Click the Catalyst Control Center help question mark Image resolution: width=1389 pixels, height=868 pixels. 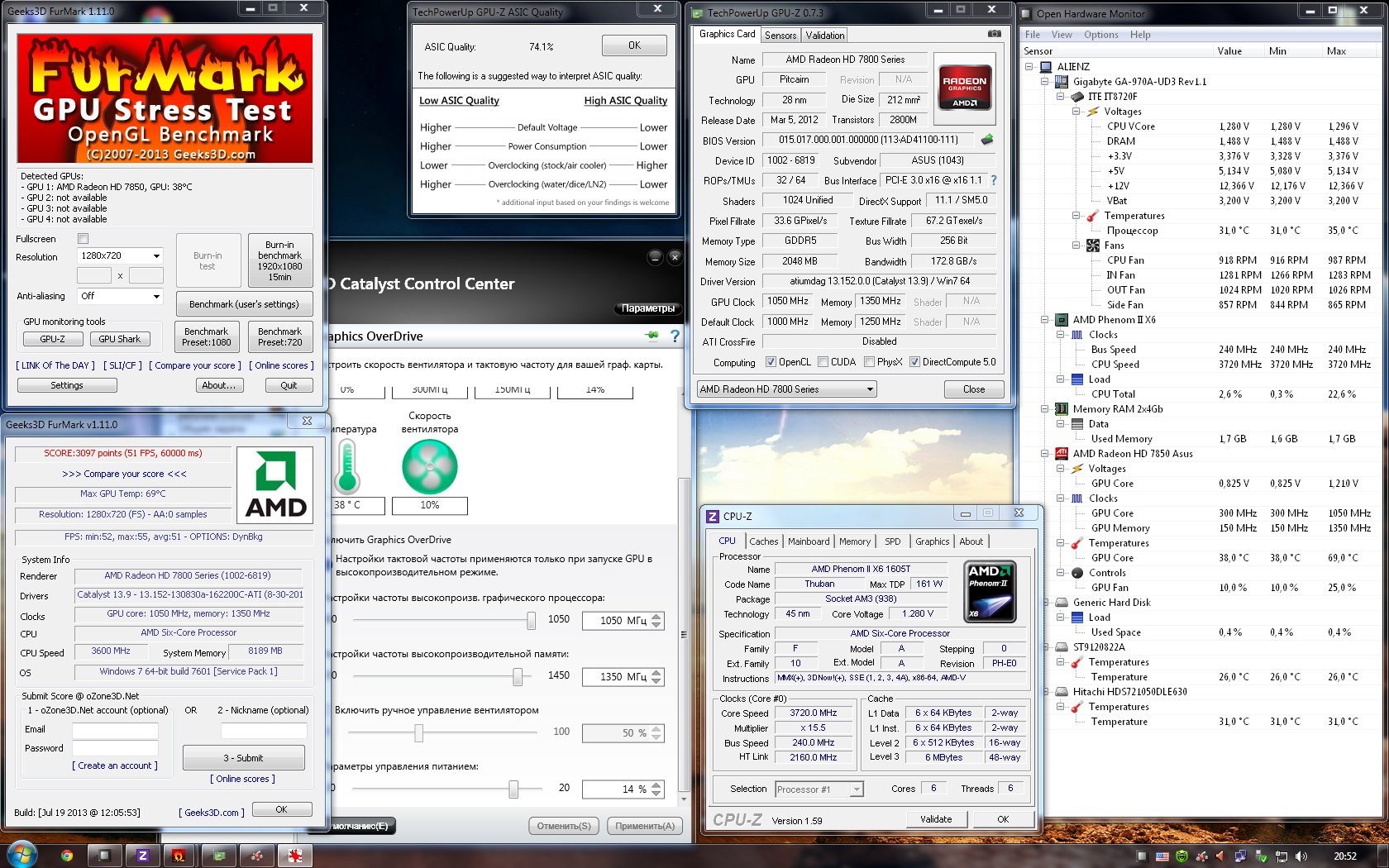(x=675, y=336)
